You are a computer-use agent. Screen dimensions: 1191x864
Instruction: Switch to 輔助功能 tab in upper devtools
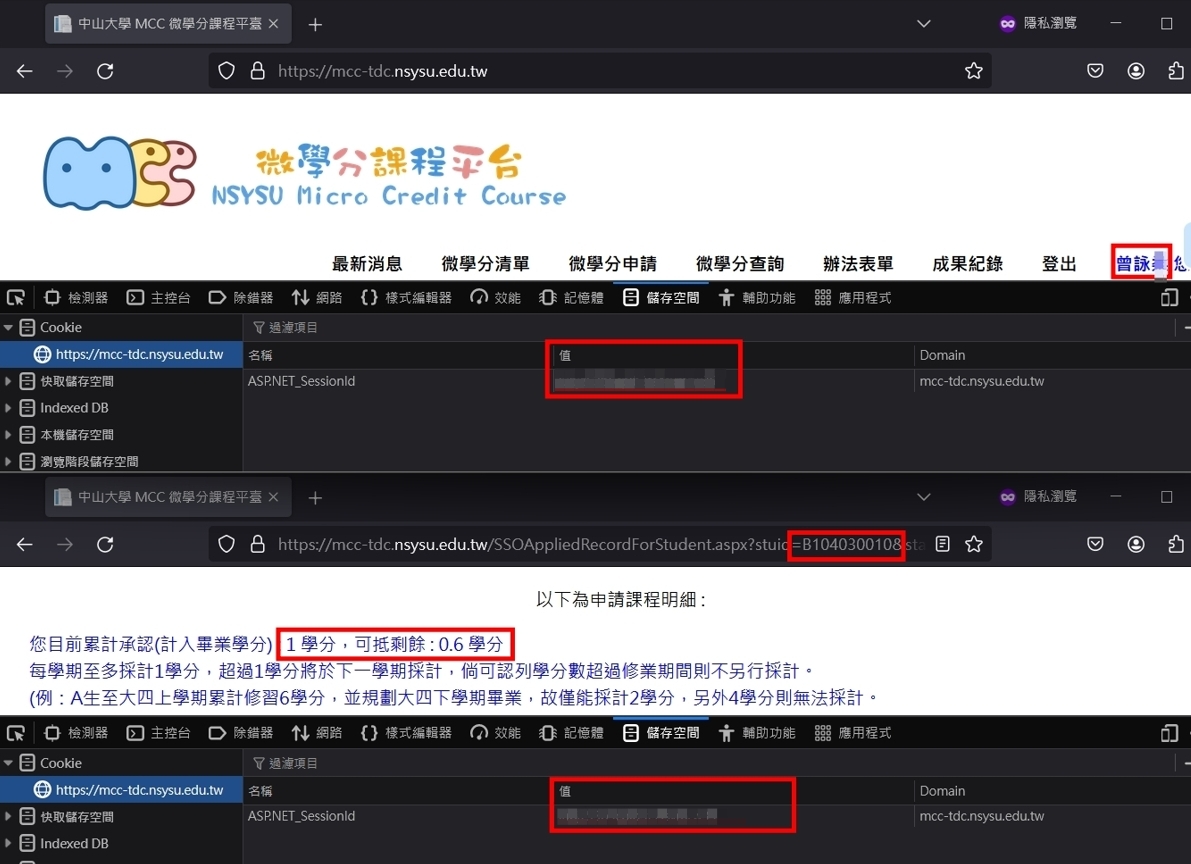[x=757, y=297]
